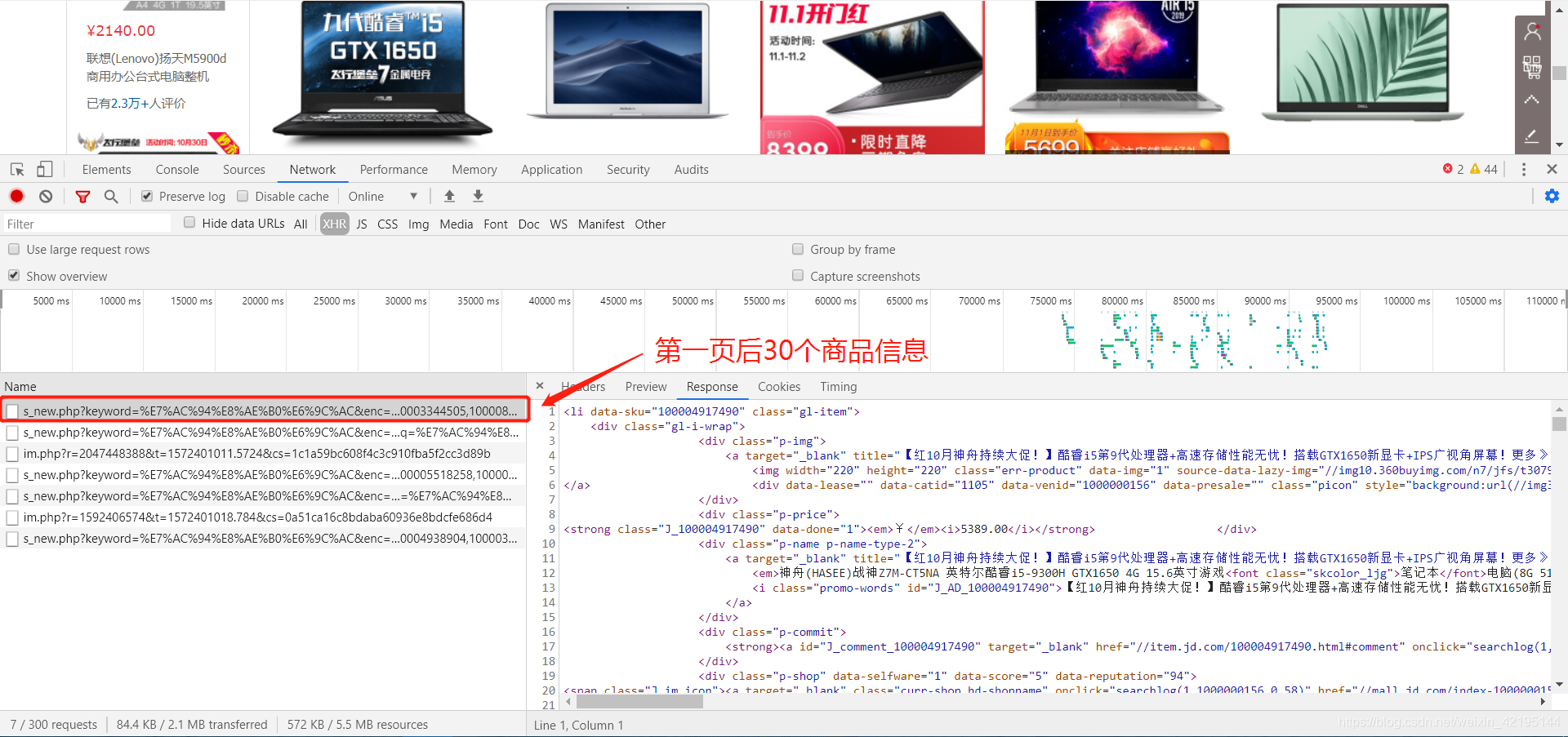
Task: Check Group by frame option
Action: tap(798, 249)
